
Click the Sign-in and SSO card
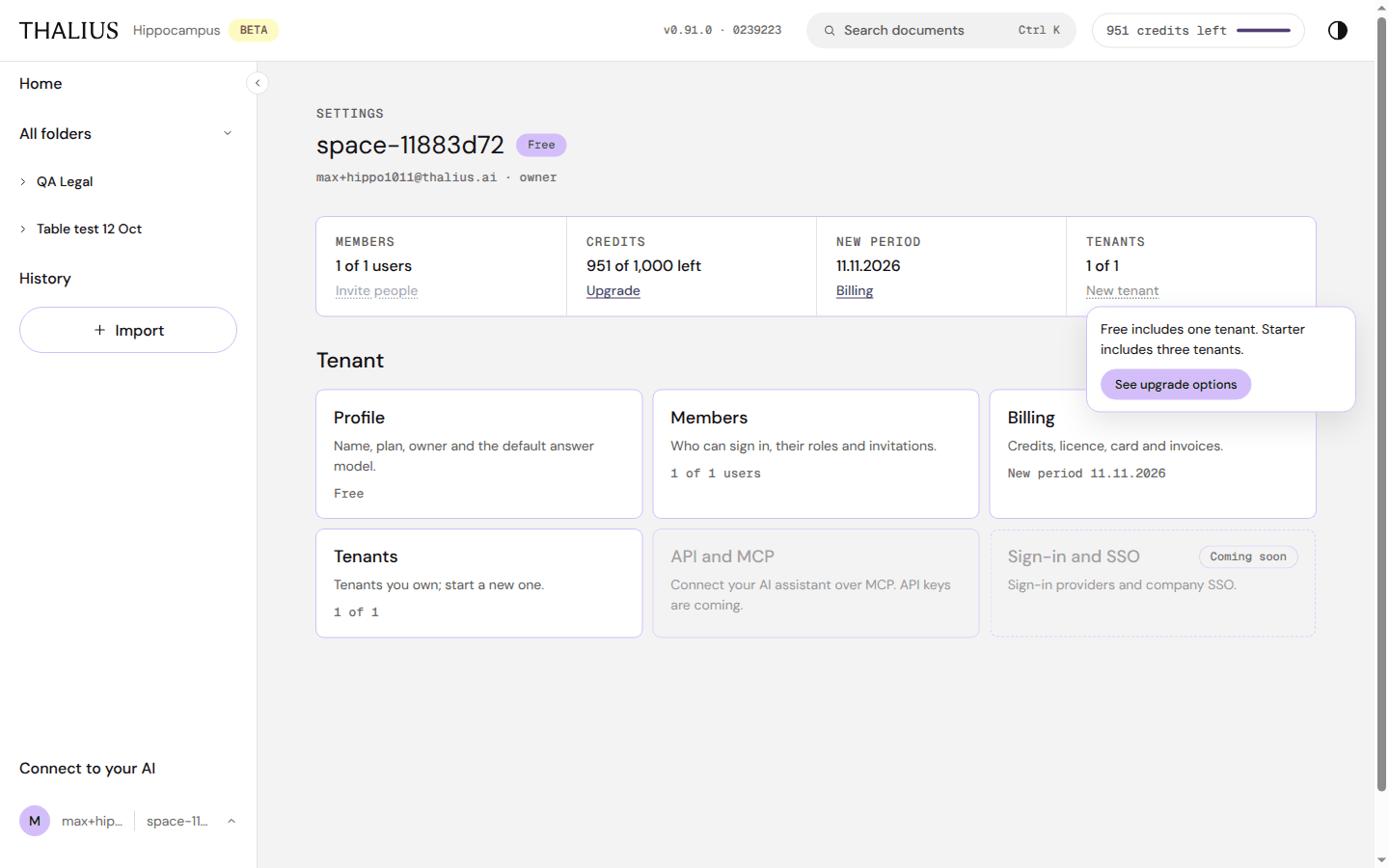pyautogui.click(x=1153, y=583)
